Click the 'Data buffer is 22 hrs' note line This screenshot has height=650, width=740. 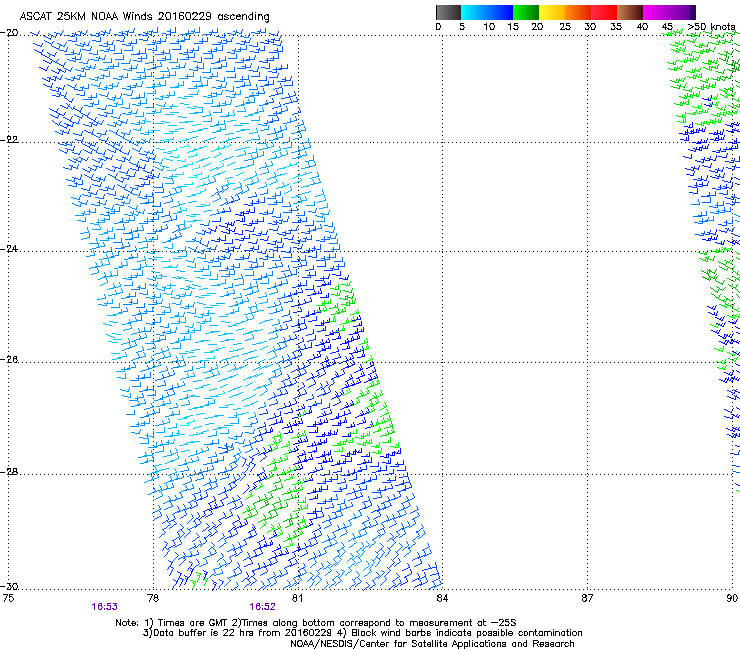pyautogui.click(x=362, y=633)
